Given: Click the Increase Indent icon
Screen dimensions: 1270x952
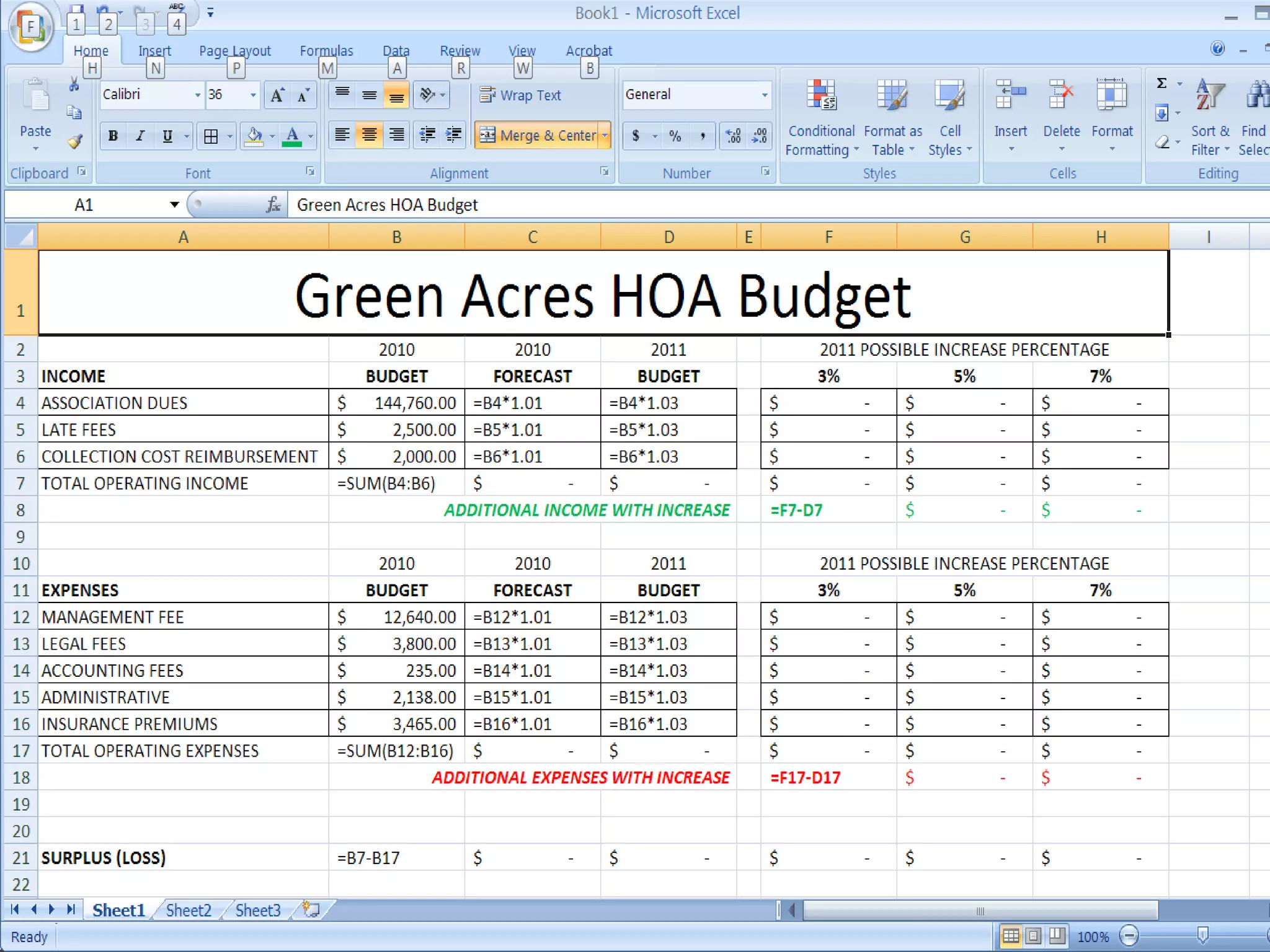Looking at the screenshot, I should [454, 134].
